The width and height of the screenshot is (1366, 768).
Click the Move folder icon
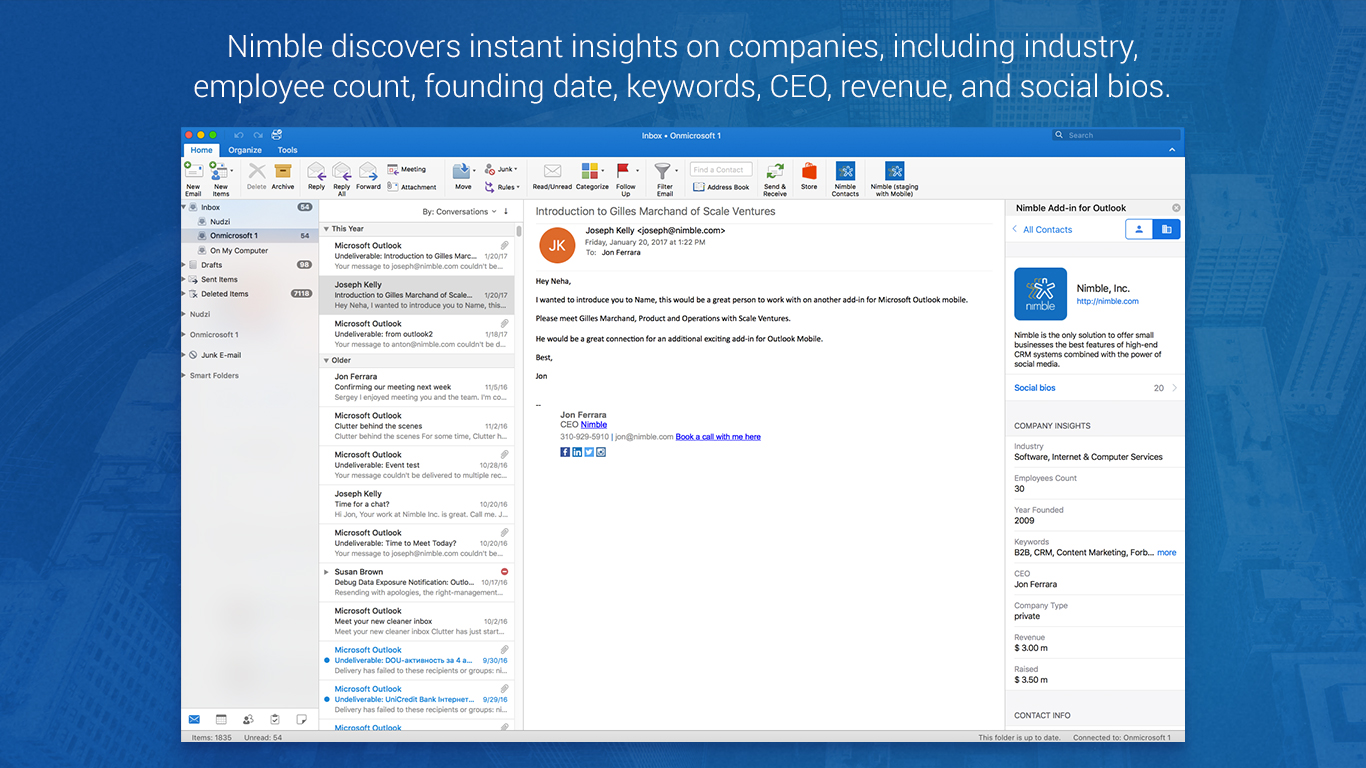point(462,171)
